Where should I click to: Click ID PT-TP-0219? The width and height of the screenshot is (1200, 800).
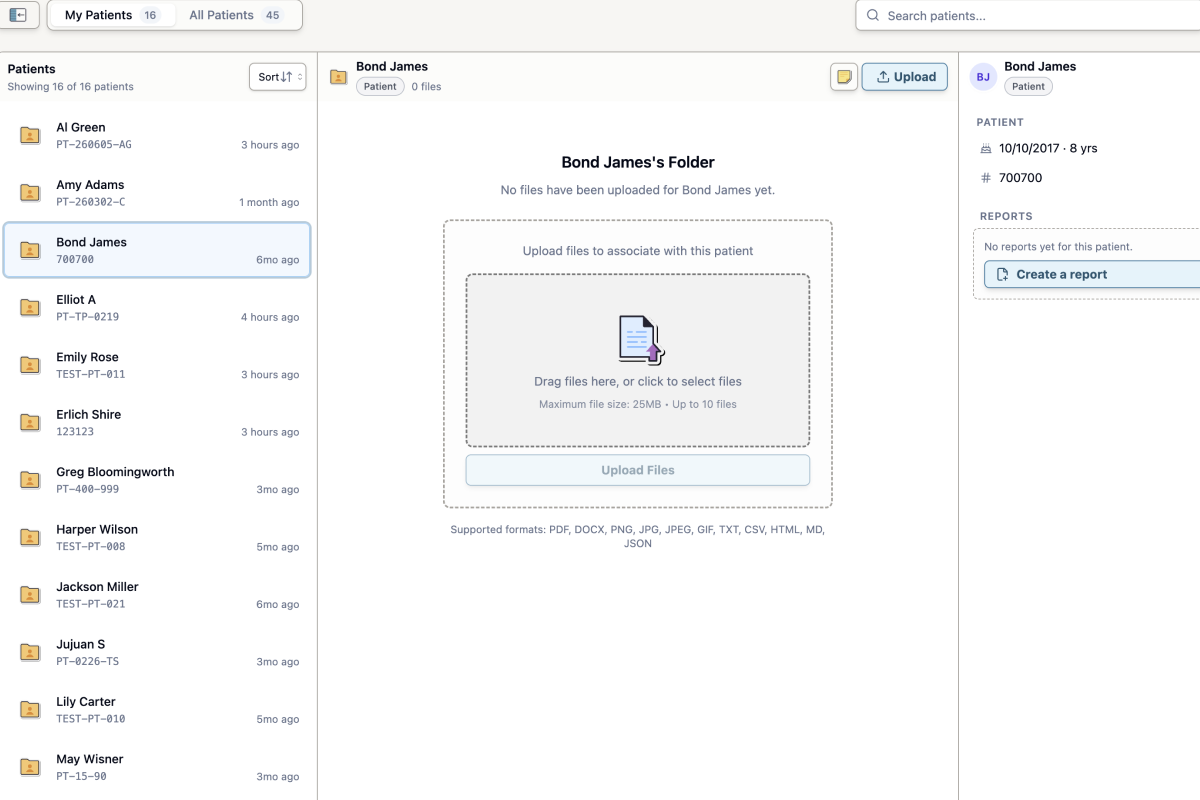coord(88,317)
